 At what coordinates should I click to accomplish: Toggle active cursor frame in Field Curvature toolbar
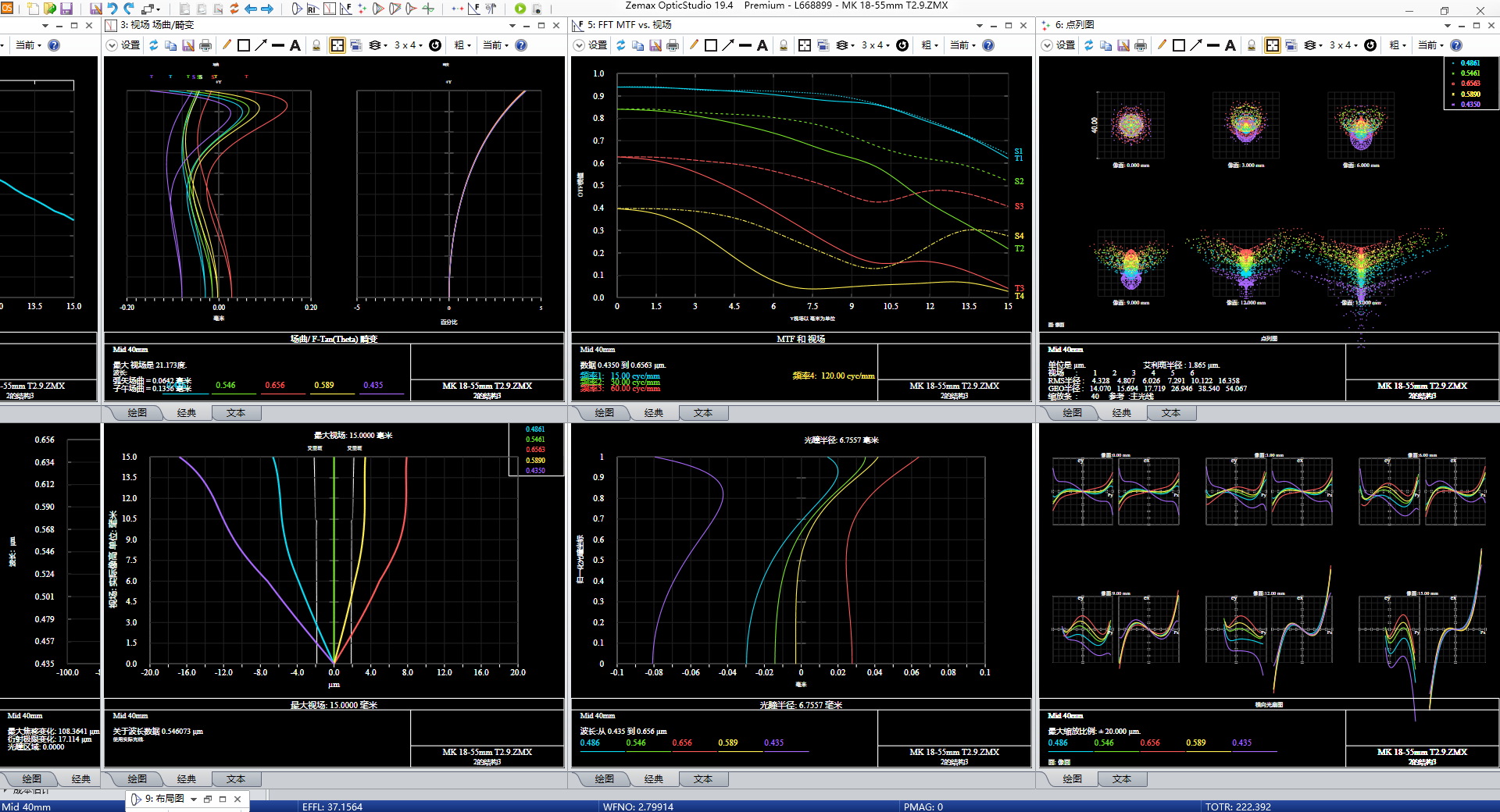[x=337, y=45]
